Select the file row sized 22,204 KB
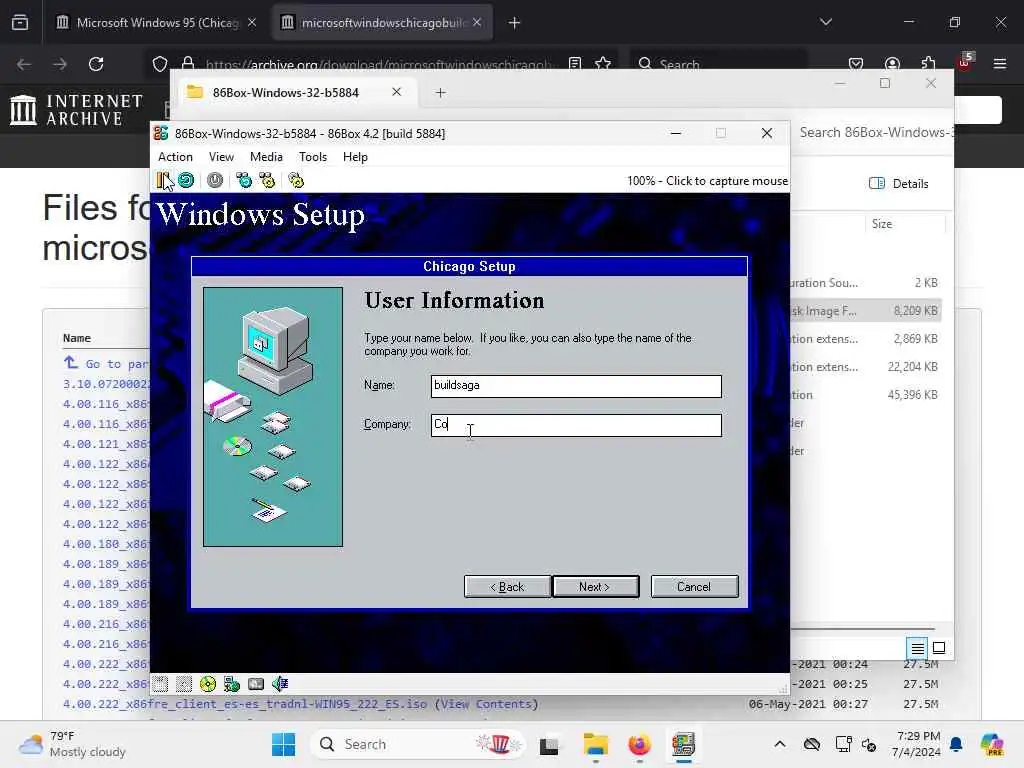 point(866,367)
